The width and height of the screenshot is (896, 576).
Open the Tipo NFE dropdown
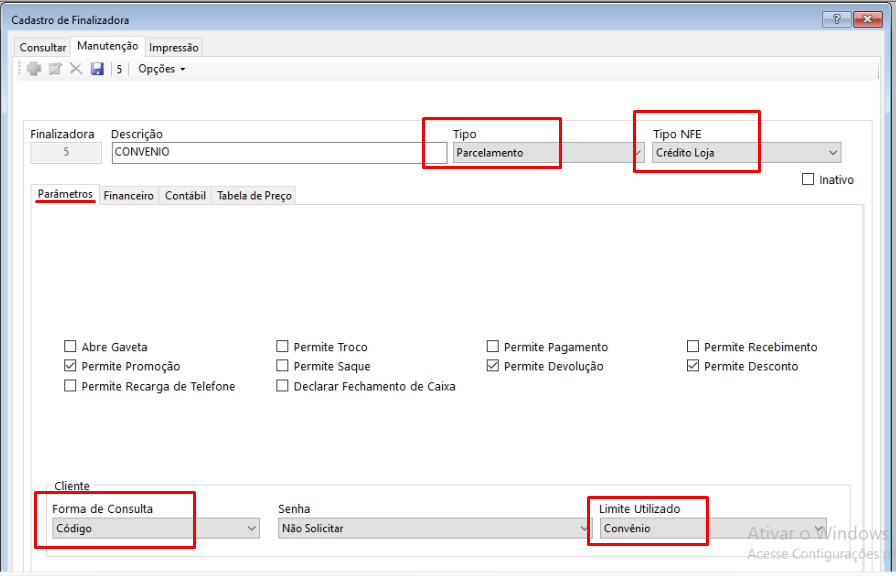click(x=832, y=153)
